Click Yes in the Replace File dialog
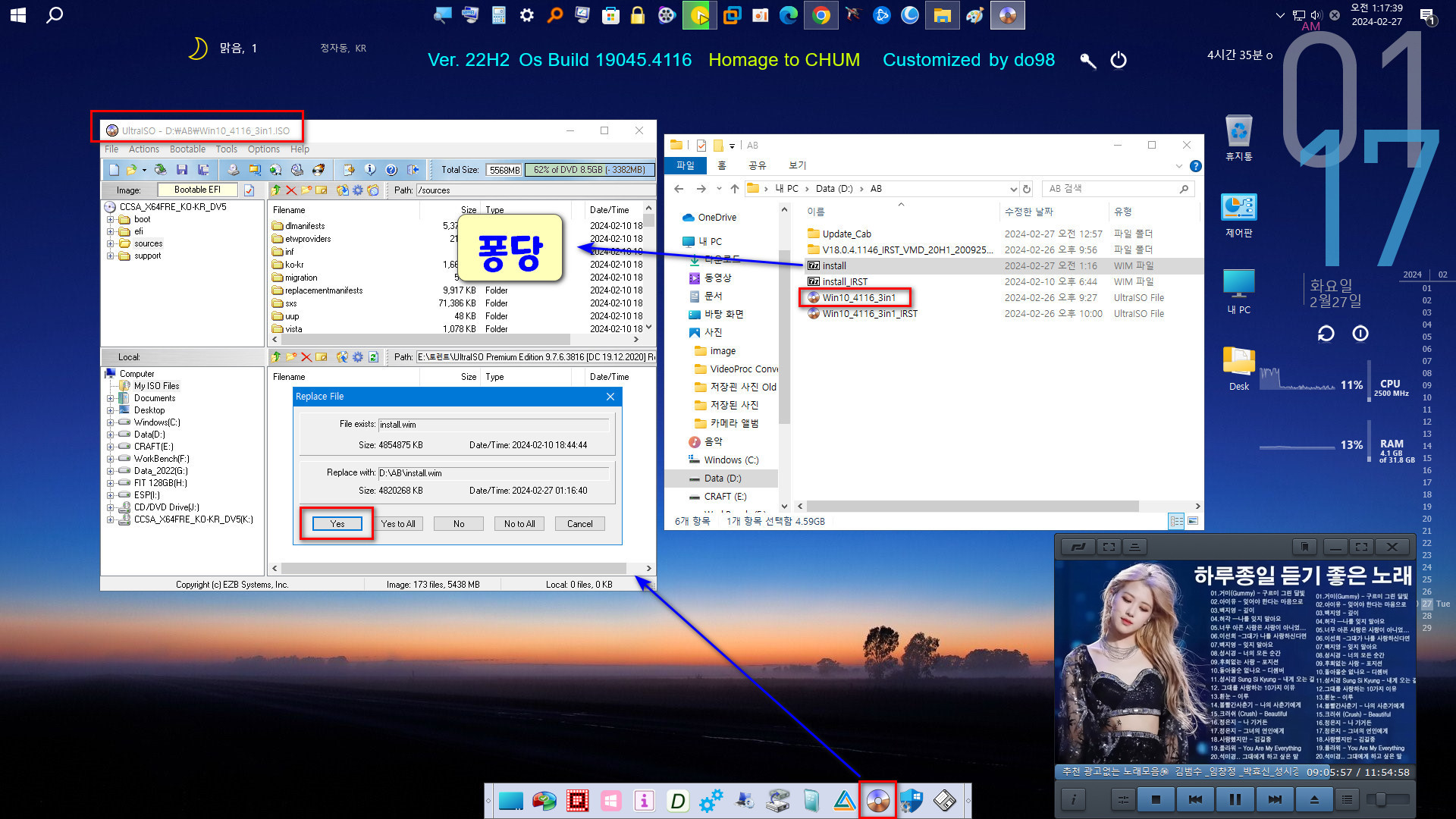1456x819 pixels. (x=337, y=524)
